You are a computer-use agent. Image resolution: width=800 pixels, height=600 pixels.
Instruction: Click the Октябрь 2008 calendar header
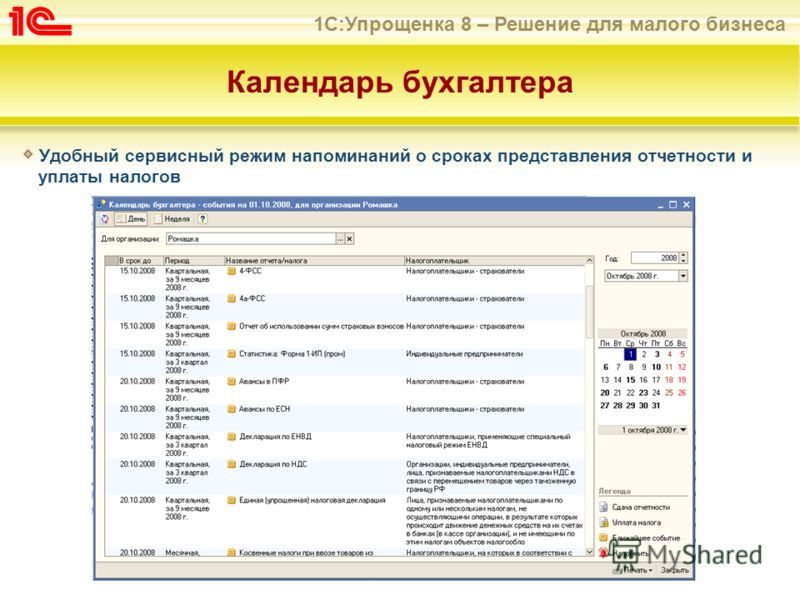coord(643,333)
